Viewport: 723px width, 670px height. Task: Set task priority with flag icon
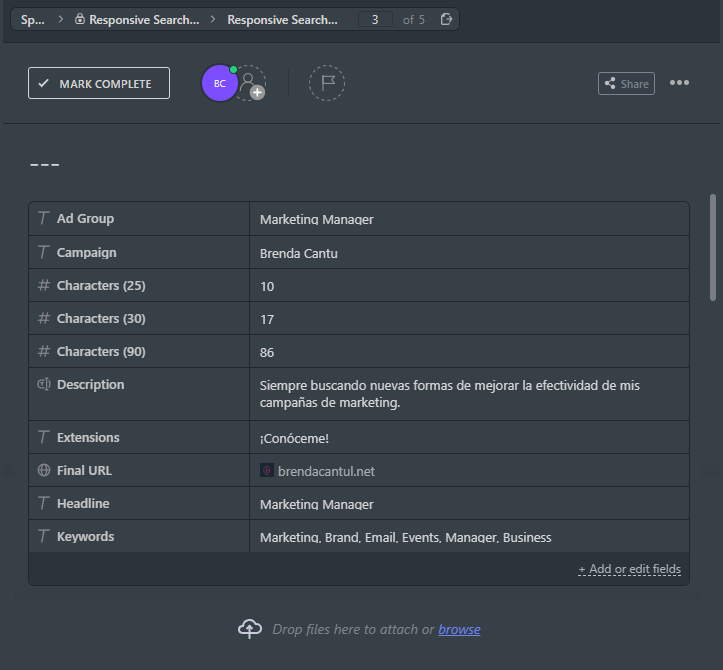coord(327,84)
